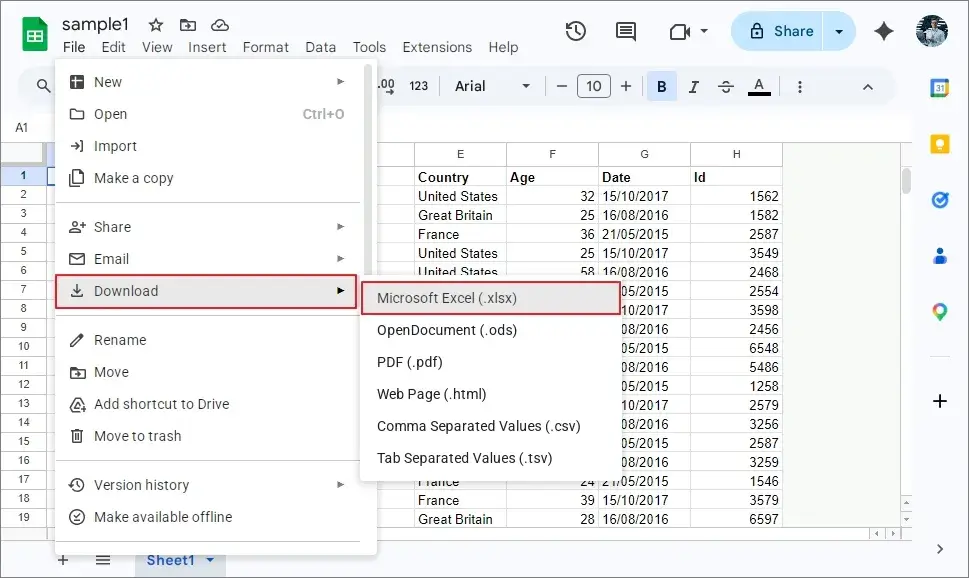
Task: Choose Rename in File menu
Action: click(206, 340)
